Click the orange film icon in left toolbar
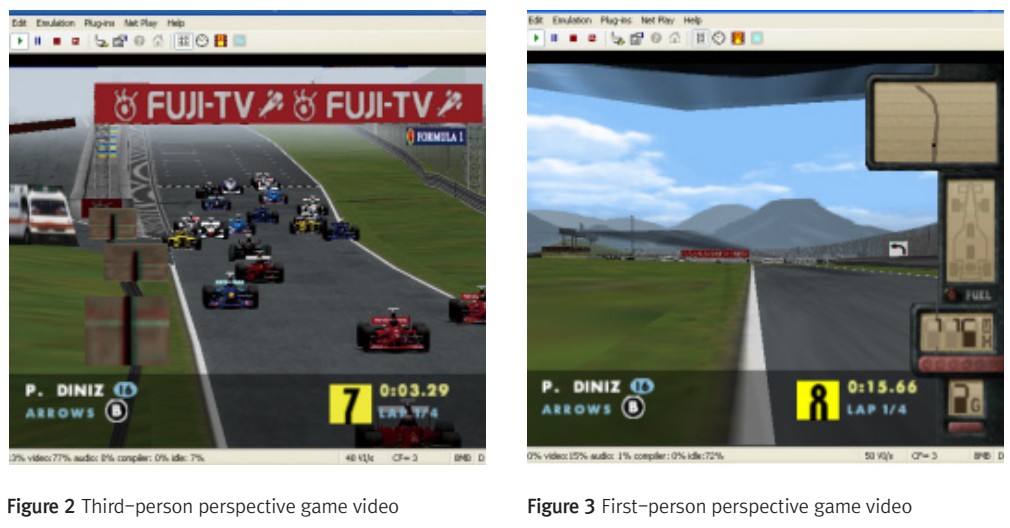 [x=220, y=41]
